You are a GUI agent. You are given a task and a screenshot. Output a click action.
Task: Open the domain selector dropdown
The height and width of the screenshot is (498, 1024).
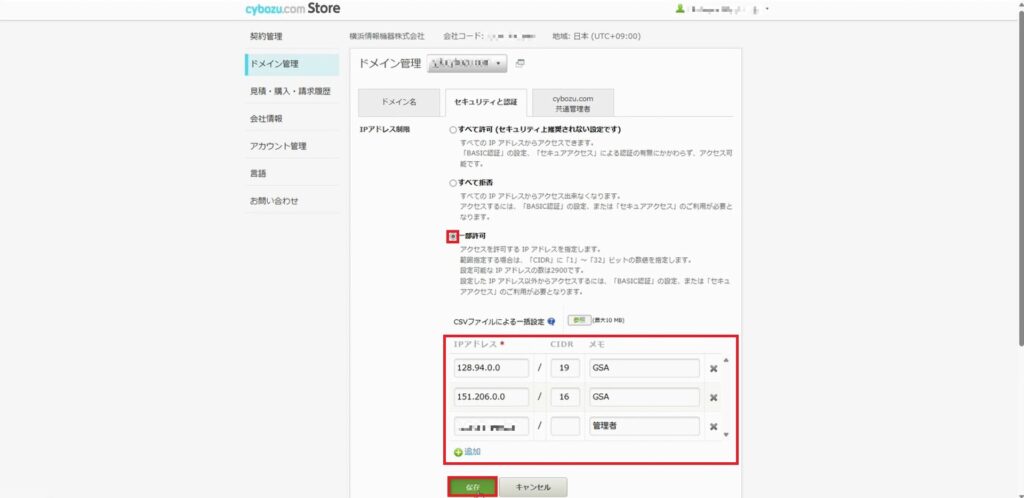(x=467, y=64)
